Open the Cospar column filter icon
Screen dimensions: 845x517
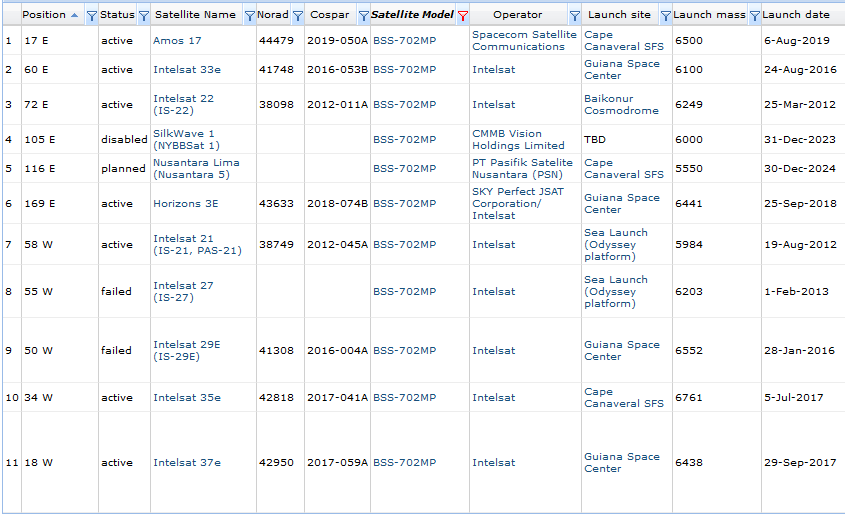pos(364,16)
